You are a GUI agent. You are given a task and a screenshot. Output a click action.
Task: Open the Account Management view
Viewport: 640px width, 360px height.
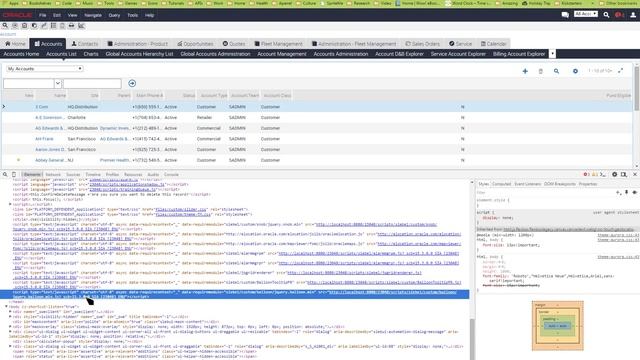282,54
